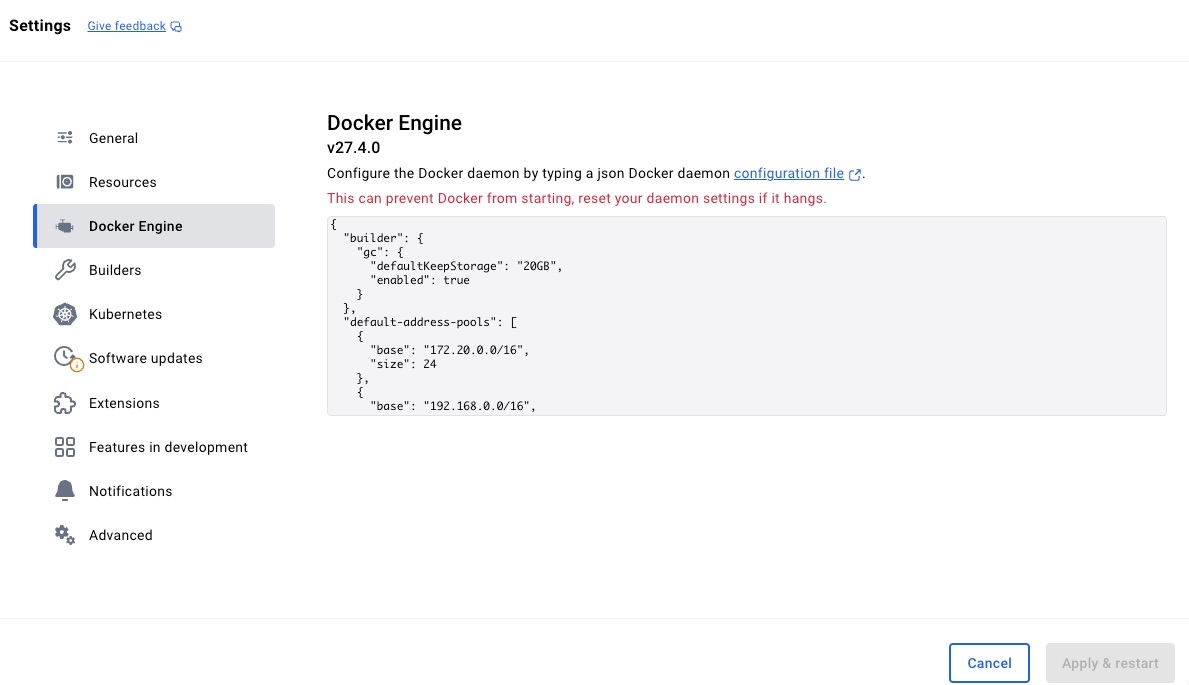Select the Docker Engine whale icon
The width and height of the screenshot is (1189, 685).
64,226
